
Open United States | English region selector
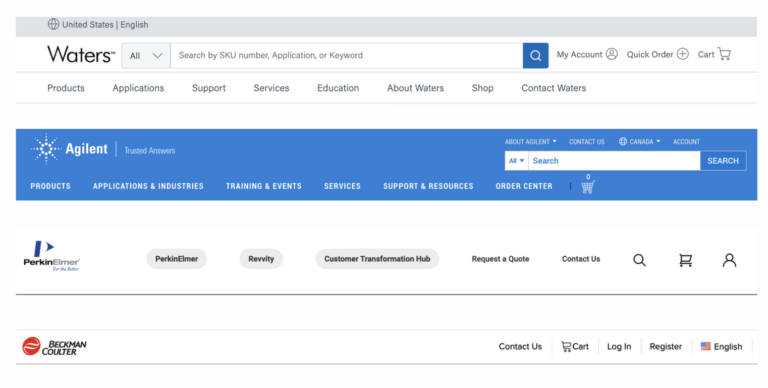pyautogui.click(x=98, y=24)
